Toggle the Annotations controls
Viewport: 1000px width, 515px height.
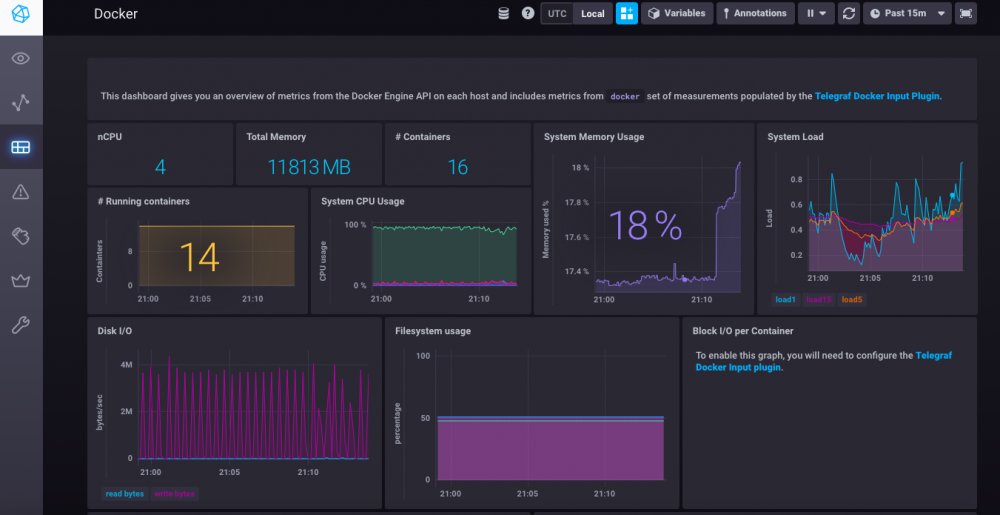click(755, 14)
